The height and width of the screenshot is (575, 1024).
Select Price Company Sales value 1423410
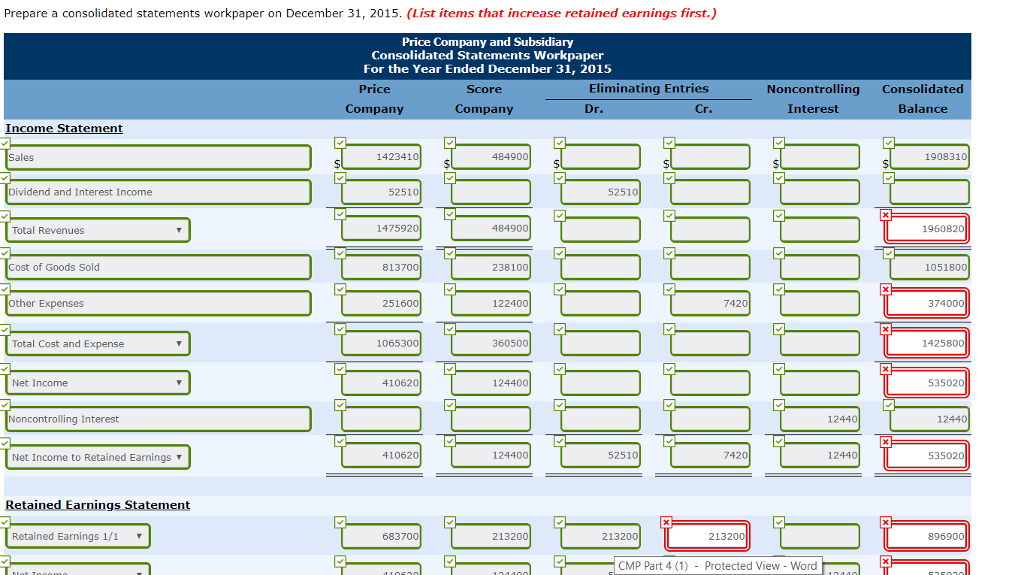[381, 157]
